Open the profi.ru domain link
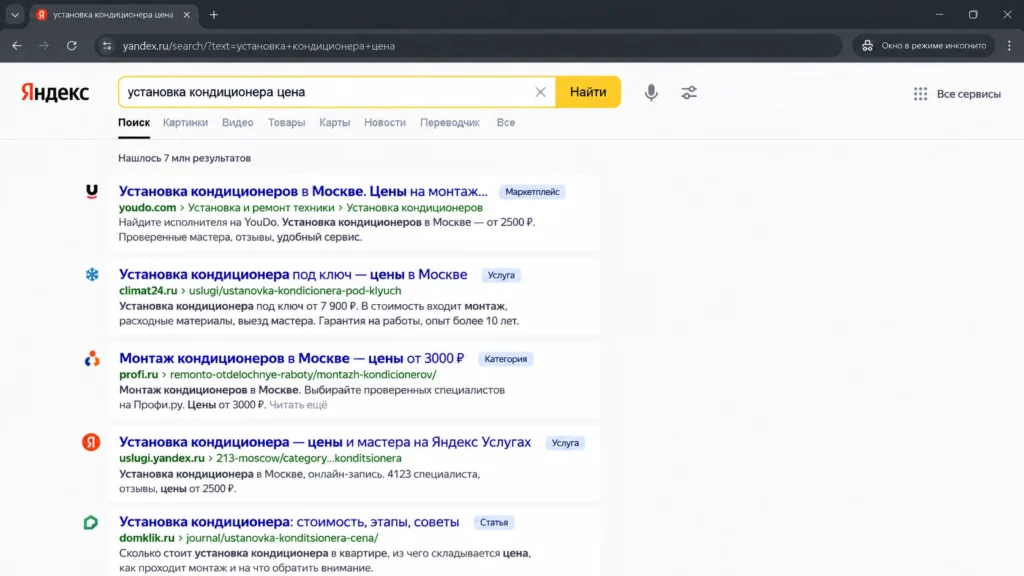The image size is (1024, 576). click(138, 375)
